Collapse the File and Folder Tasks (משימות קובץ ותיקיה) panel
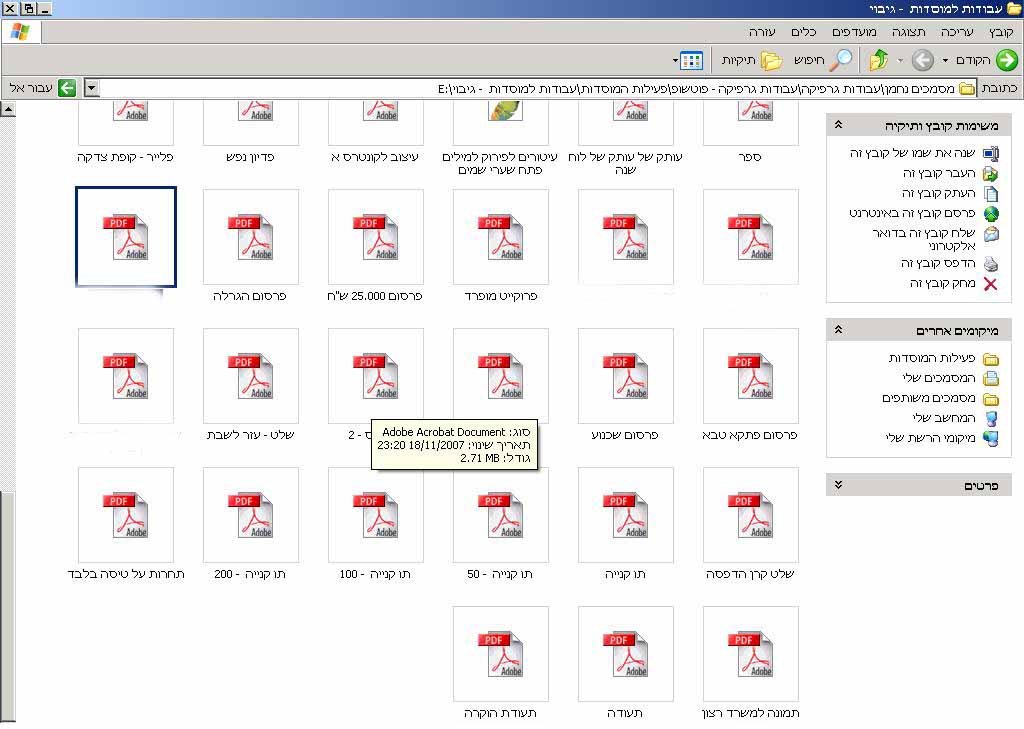 pyautogui.click(x=839, y=125)
